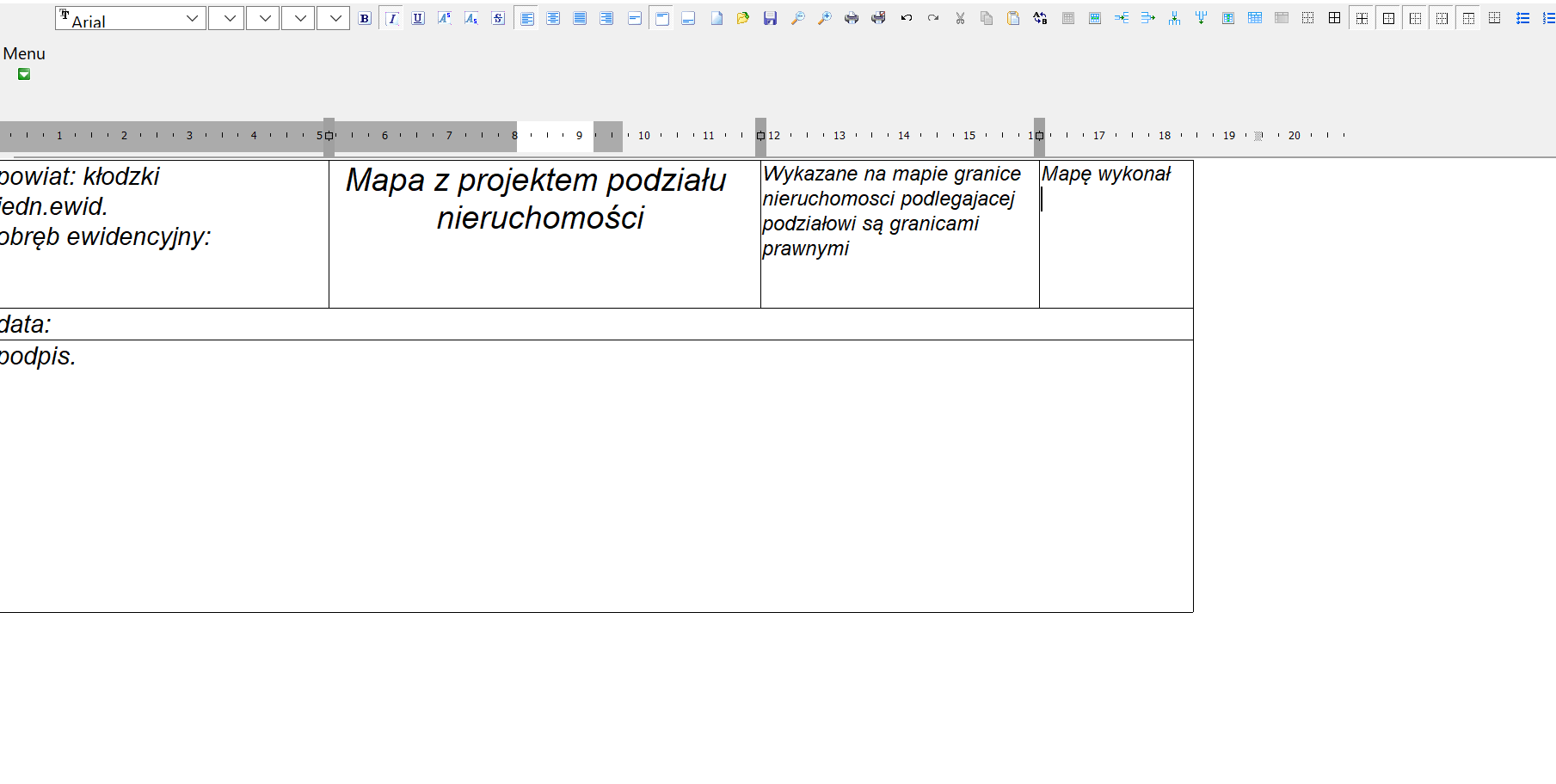This screenshot has height=784, width=1556.
Task: Open the Arial font name dropdown
Action: click(192, 18)
